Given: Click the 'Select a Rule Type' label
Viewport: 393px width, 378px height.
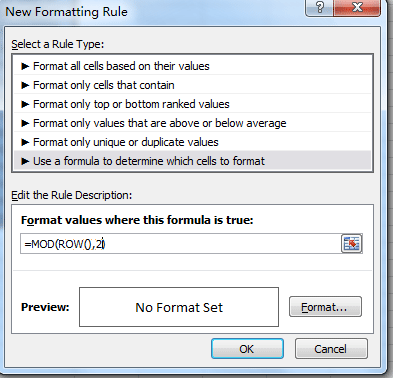Looking at the screenshot, I should coord(58,44).
